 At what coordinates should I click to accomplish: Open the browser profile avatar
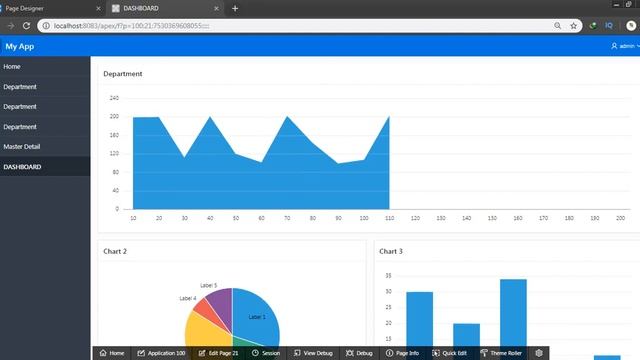pos(631,26)
